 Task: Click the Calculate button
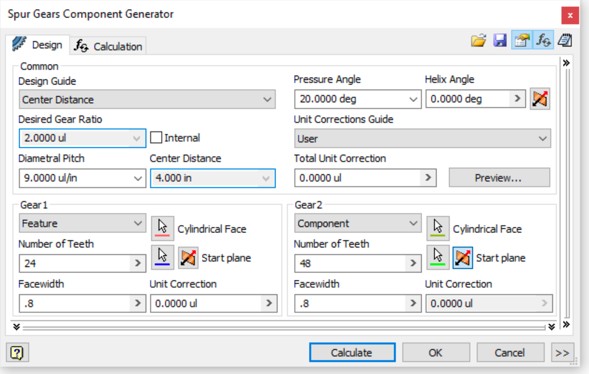[x=352, y=353]
